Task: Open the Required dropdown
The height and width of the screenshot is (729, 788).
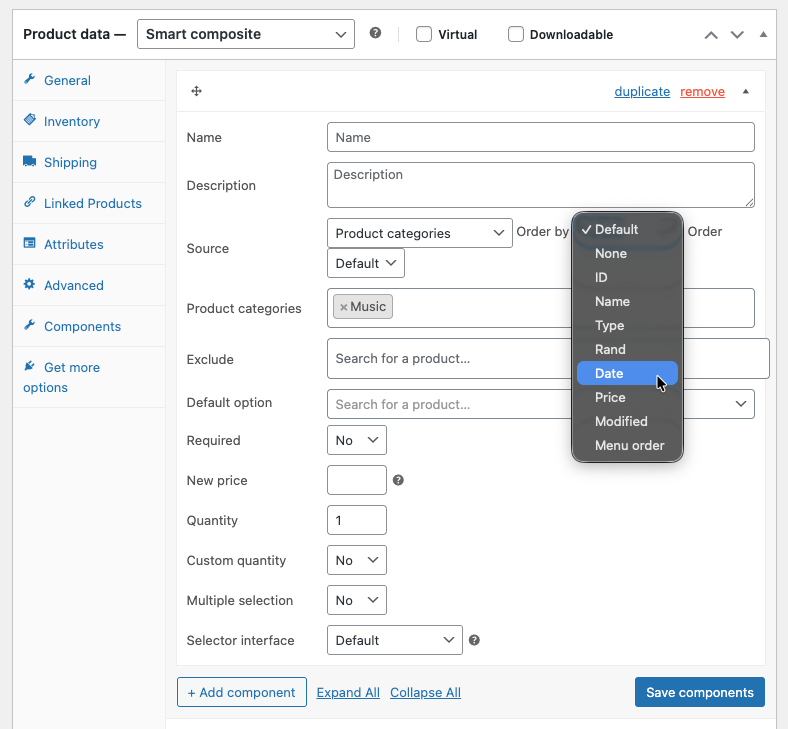Action: tap(356, 440)
